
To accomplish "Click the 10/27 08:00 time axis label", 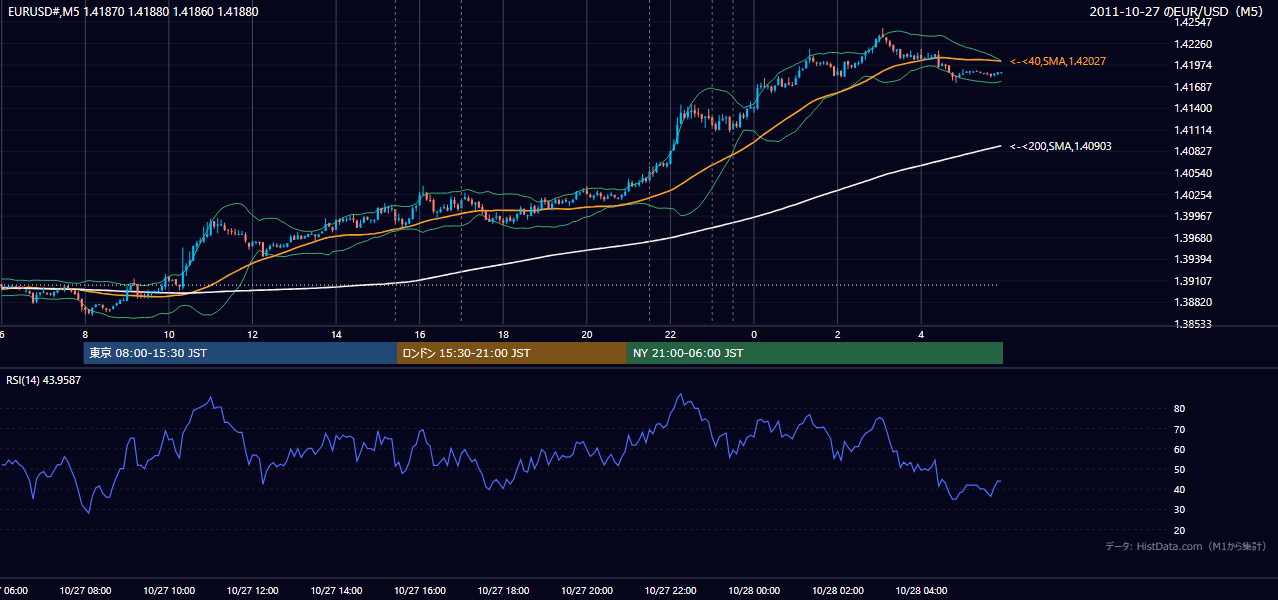I will (85, 591).
